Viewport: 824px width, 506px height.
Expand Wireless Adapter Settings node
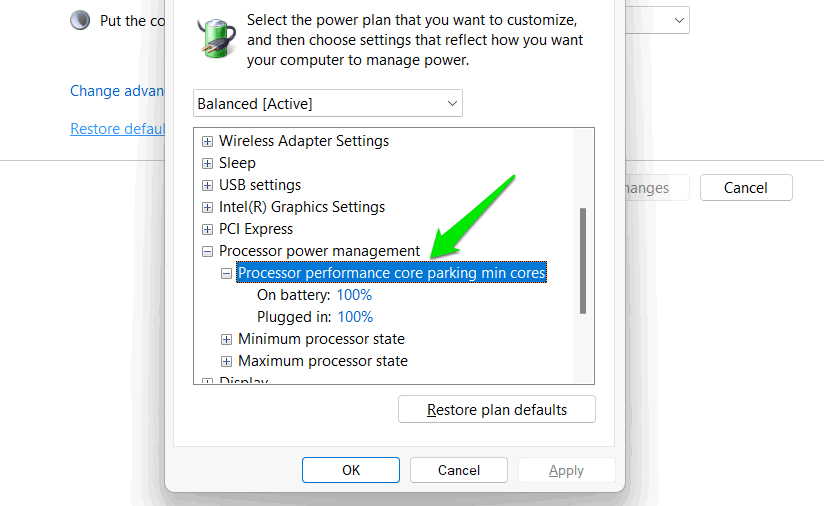click(208, 141)
